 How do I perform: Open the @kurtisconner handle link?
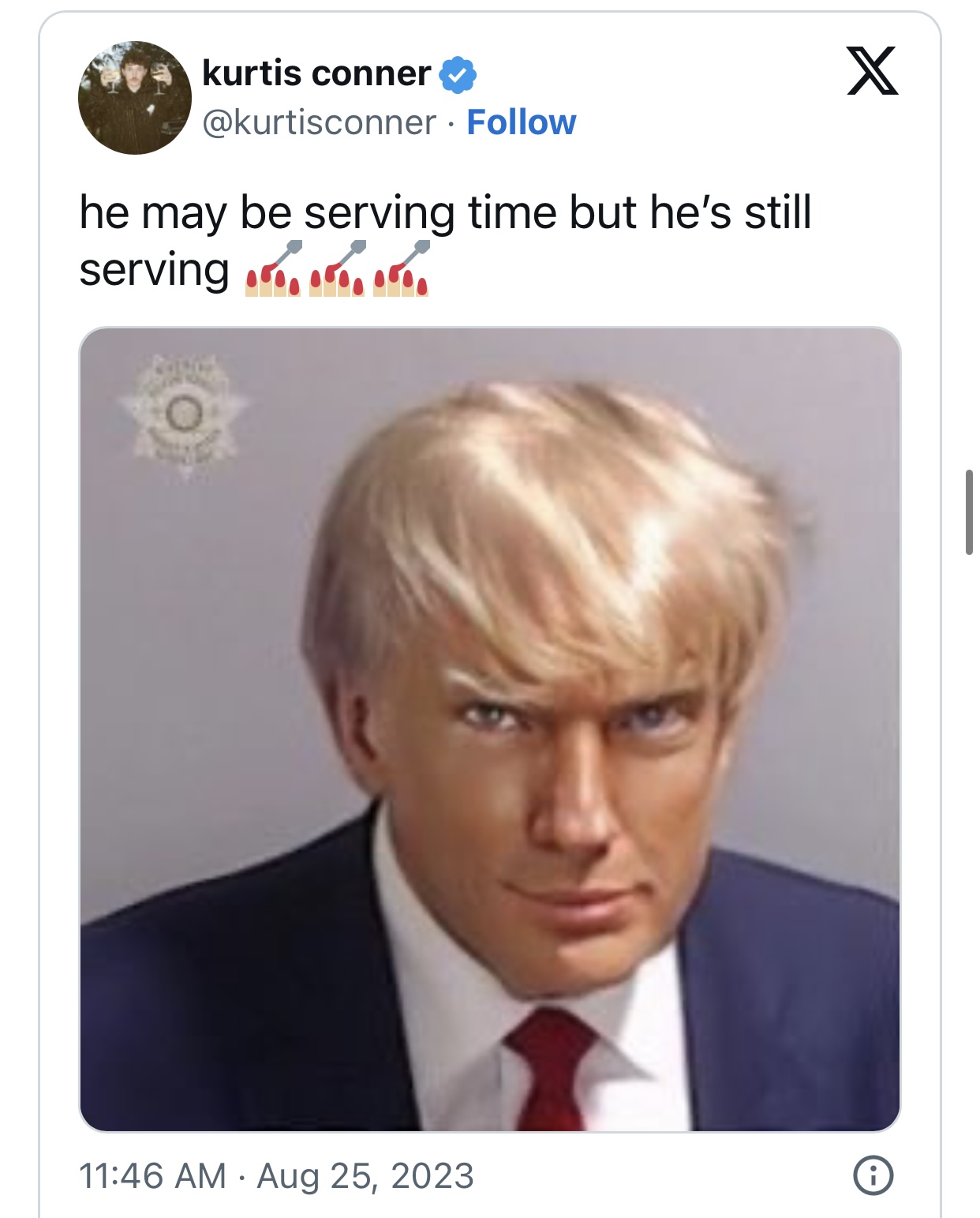tap(320, 122)
